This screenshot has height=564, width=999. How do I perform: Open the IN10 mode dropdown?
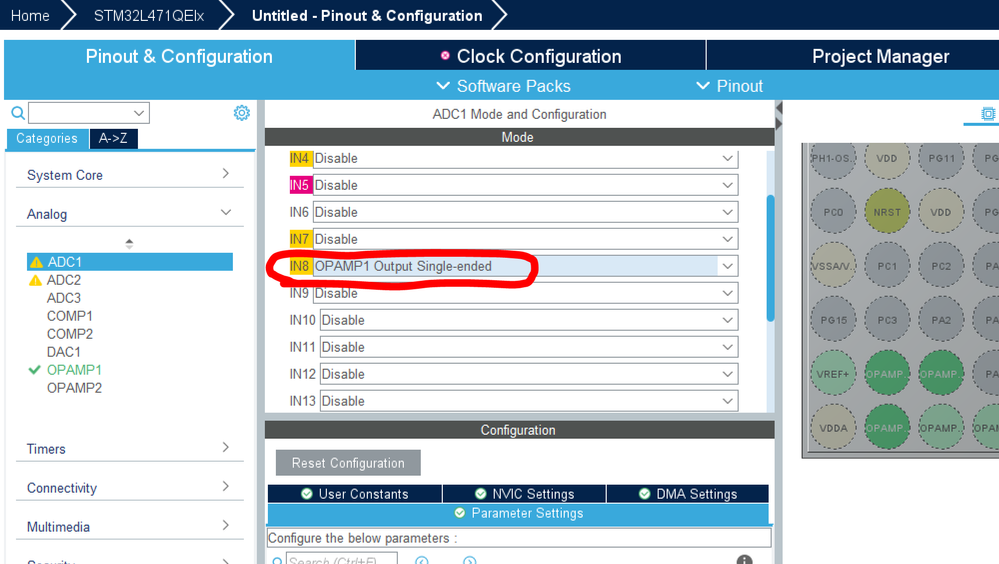[529, 320]
